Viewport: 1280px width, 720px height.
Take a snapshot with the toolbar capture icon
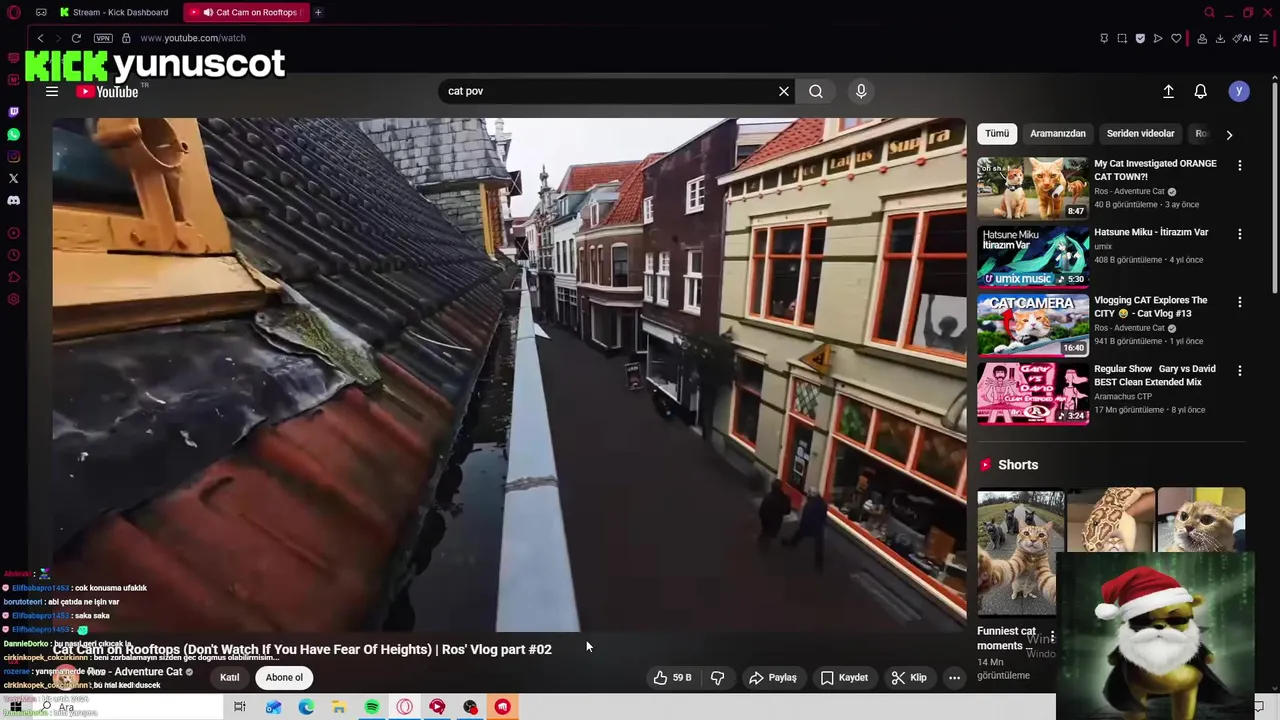tap(1122, 38)
